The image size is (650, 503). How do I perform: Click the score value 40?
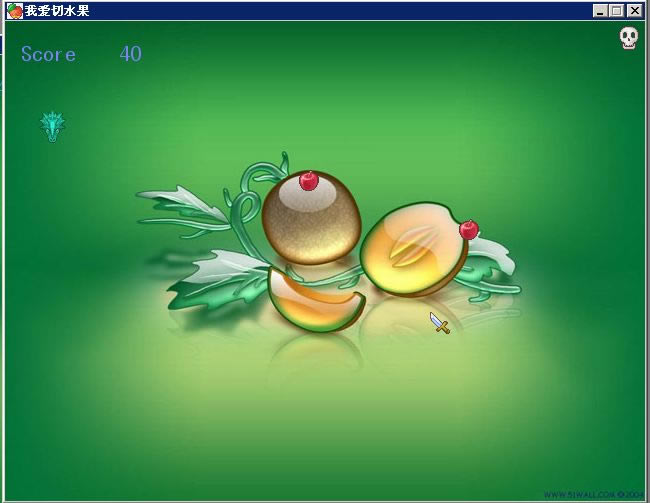130,54
